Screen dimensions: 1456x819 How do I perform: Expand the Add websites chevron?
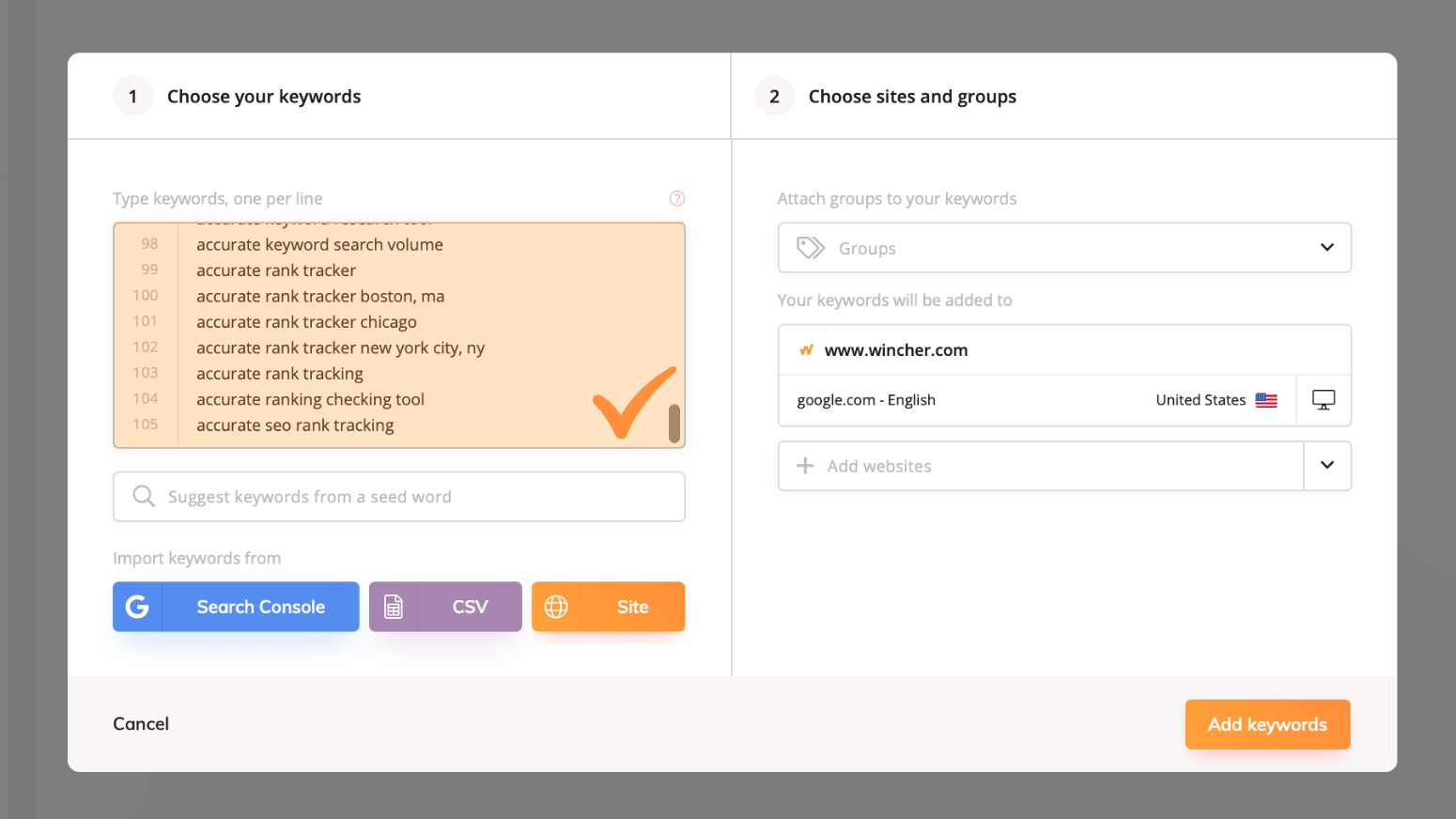(x=1327, y=465)
